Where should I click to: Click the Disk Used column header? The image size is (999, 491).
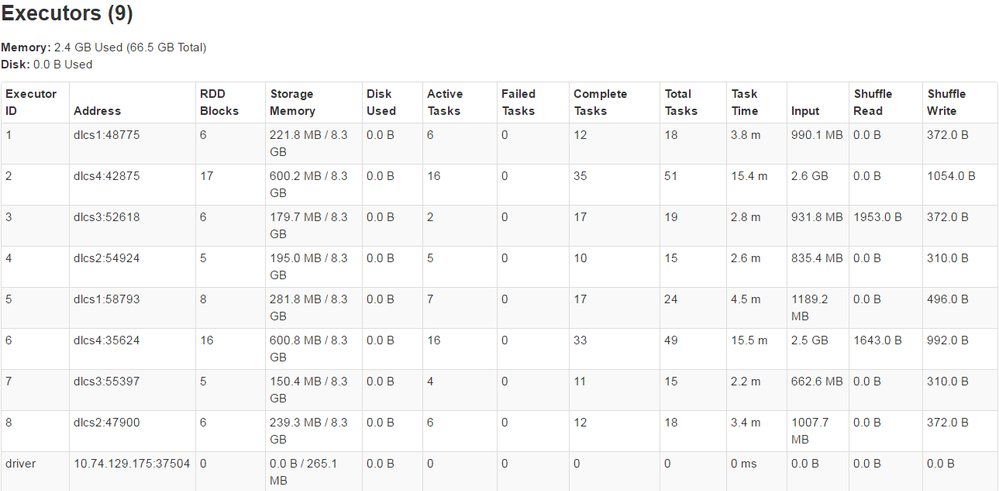pyautogui.click(x=381, y=102)
